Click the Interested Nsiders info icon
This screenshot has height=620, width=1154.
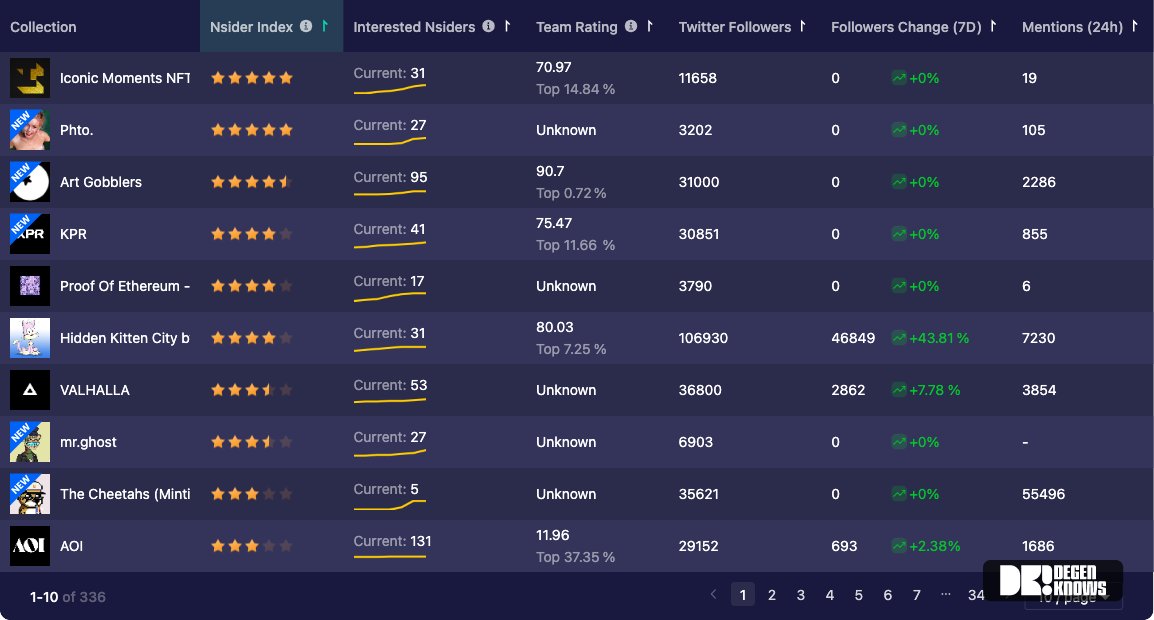point(488,27)
